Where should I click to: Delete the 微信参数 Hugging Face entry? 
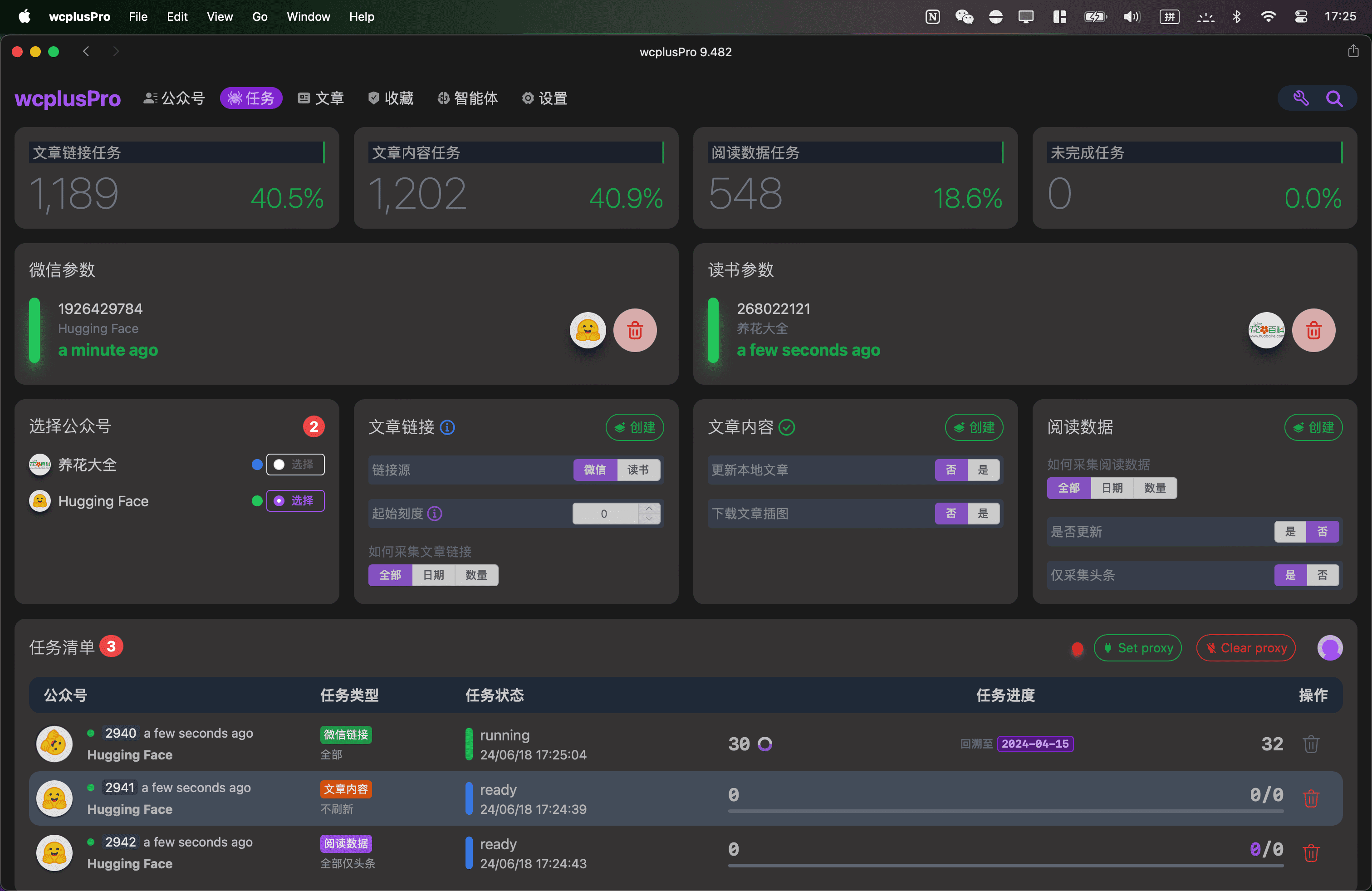tap(635, 330)
